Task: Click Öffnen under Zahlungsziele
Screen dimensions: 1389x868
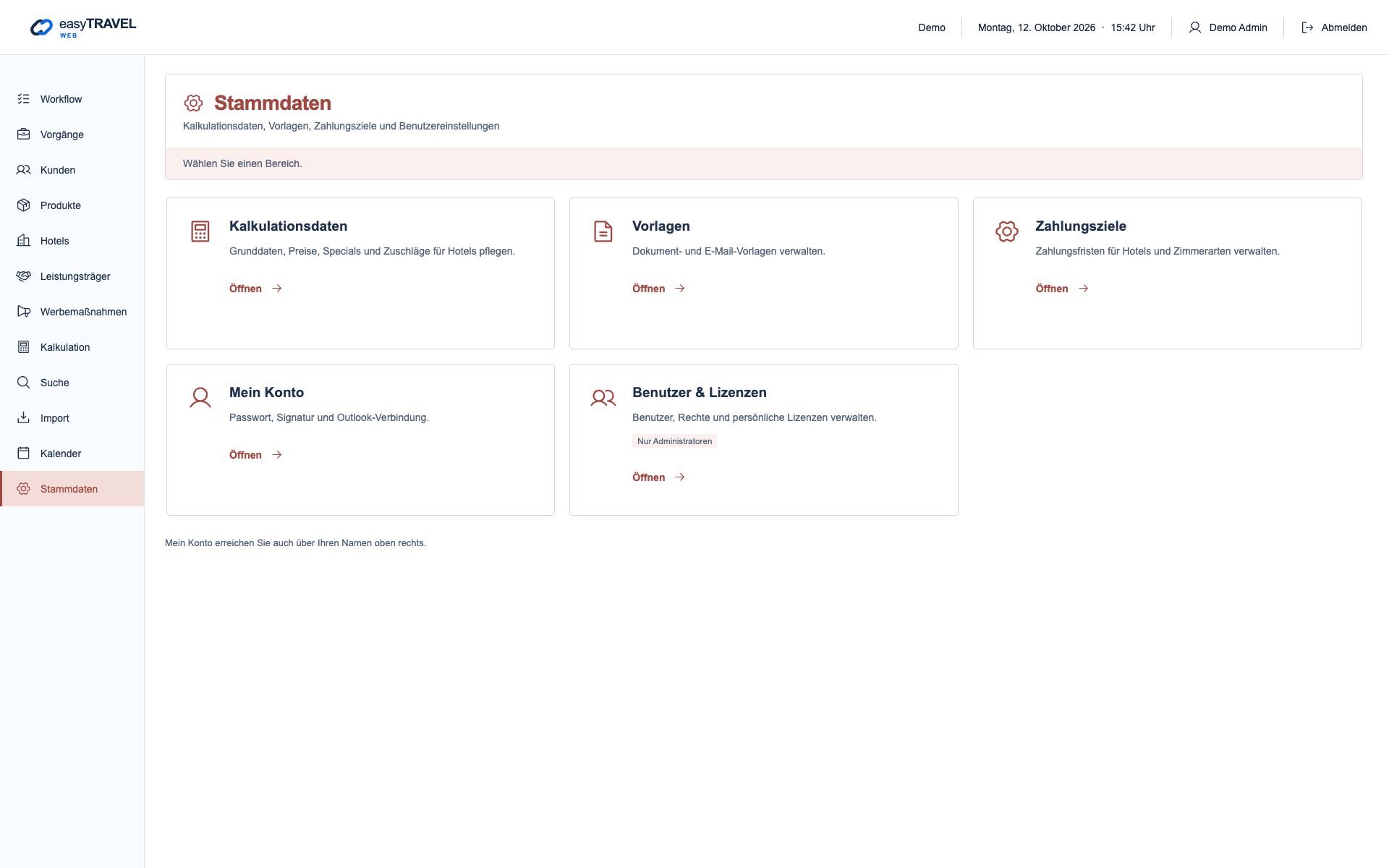Action: [1062, 289]
